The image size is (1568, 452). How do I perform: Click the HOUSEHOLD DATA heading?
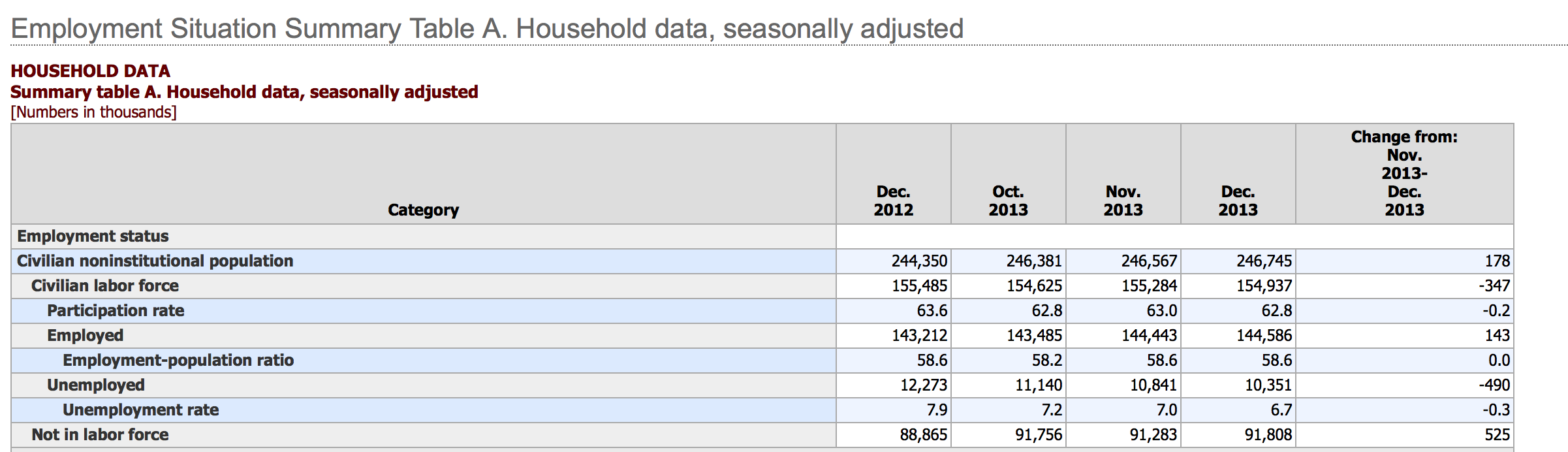(90, 71)
